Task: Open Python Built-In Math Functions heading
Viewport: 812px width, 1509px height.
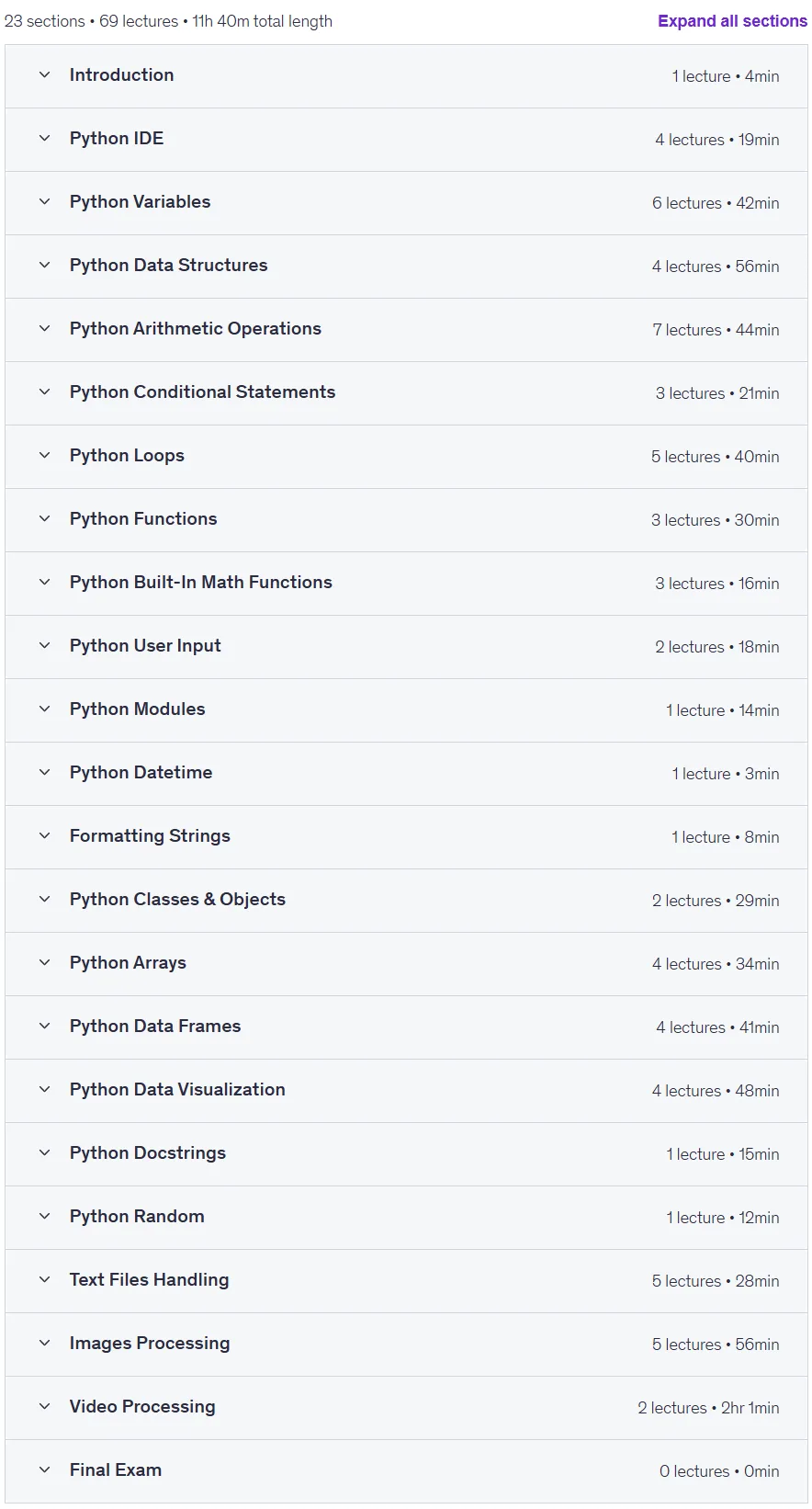Action: point(201,582)
